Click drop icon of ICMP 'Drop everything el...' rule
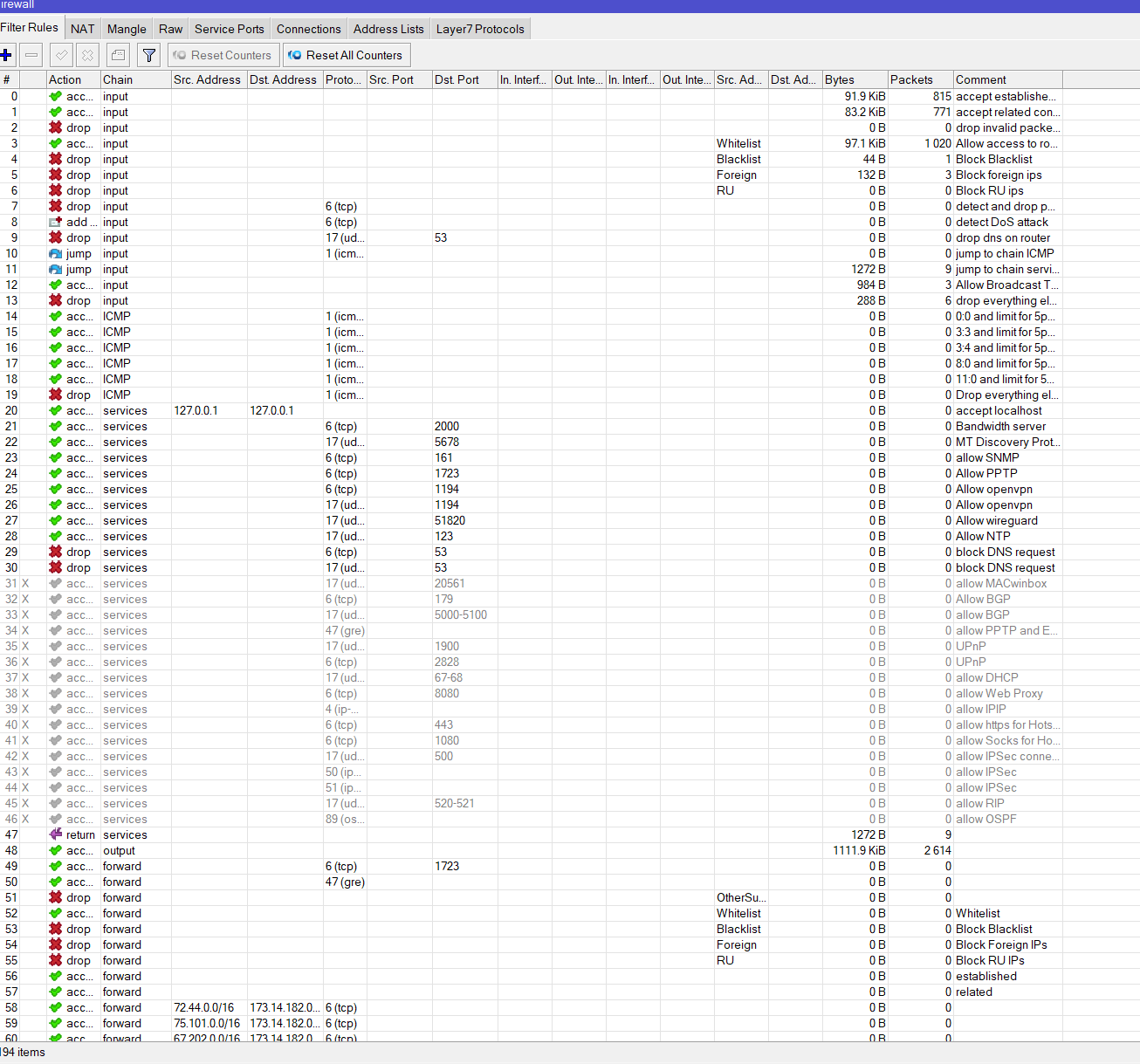 (x=56, y=395)
